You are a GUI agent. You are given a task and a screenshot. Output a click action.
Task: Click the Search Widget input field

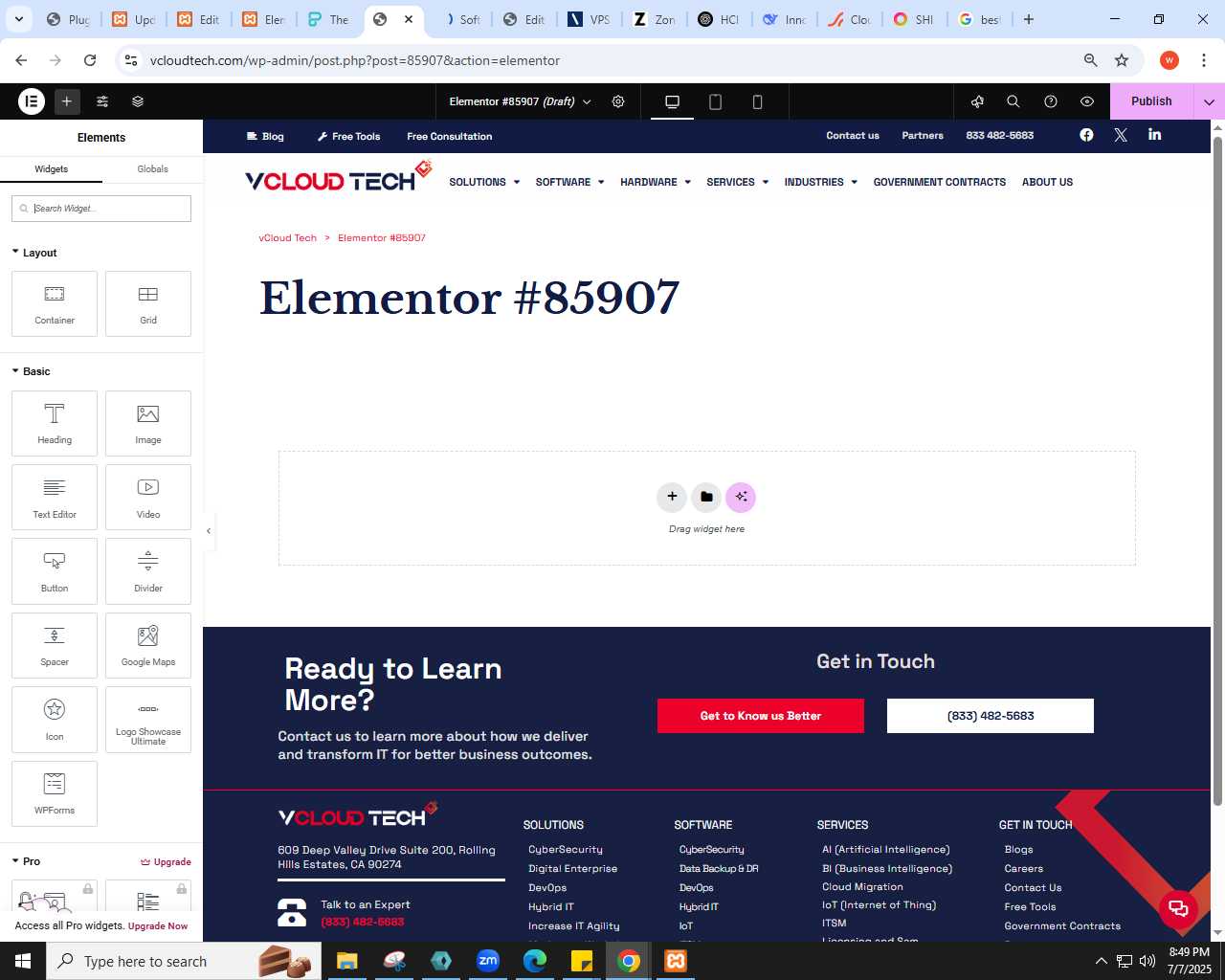[101, 209]
